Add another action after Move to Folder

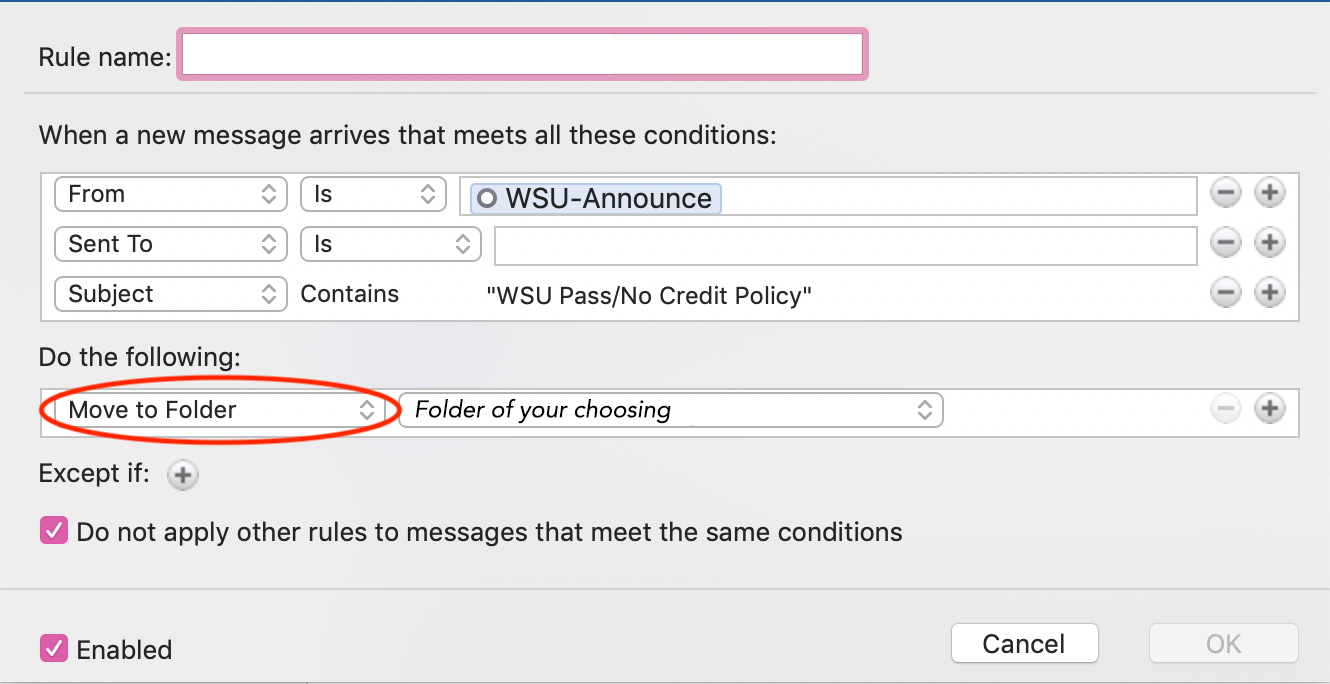point(1269,409)
